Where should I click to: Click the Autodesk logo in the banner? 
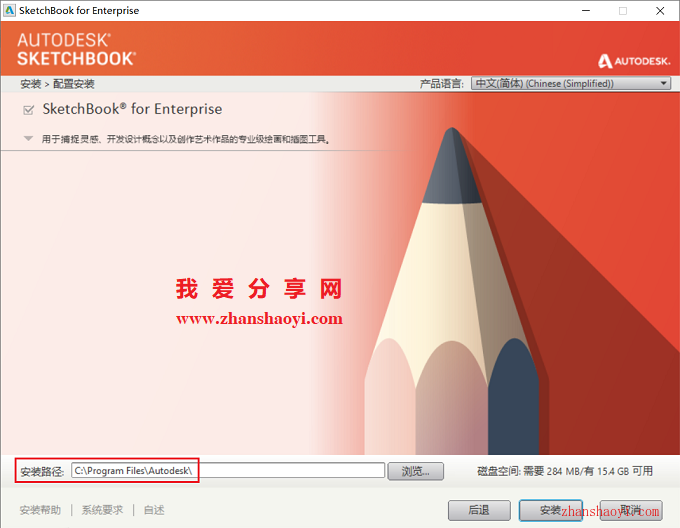pyautogui.click(x=634, y=61)
